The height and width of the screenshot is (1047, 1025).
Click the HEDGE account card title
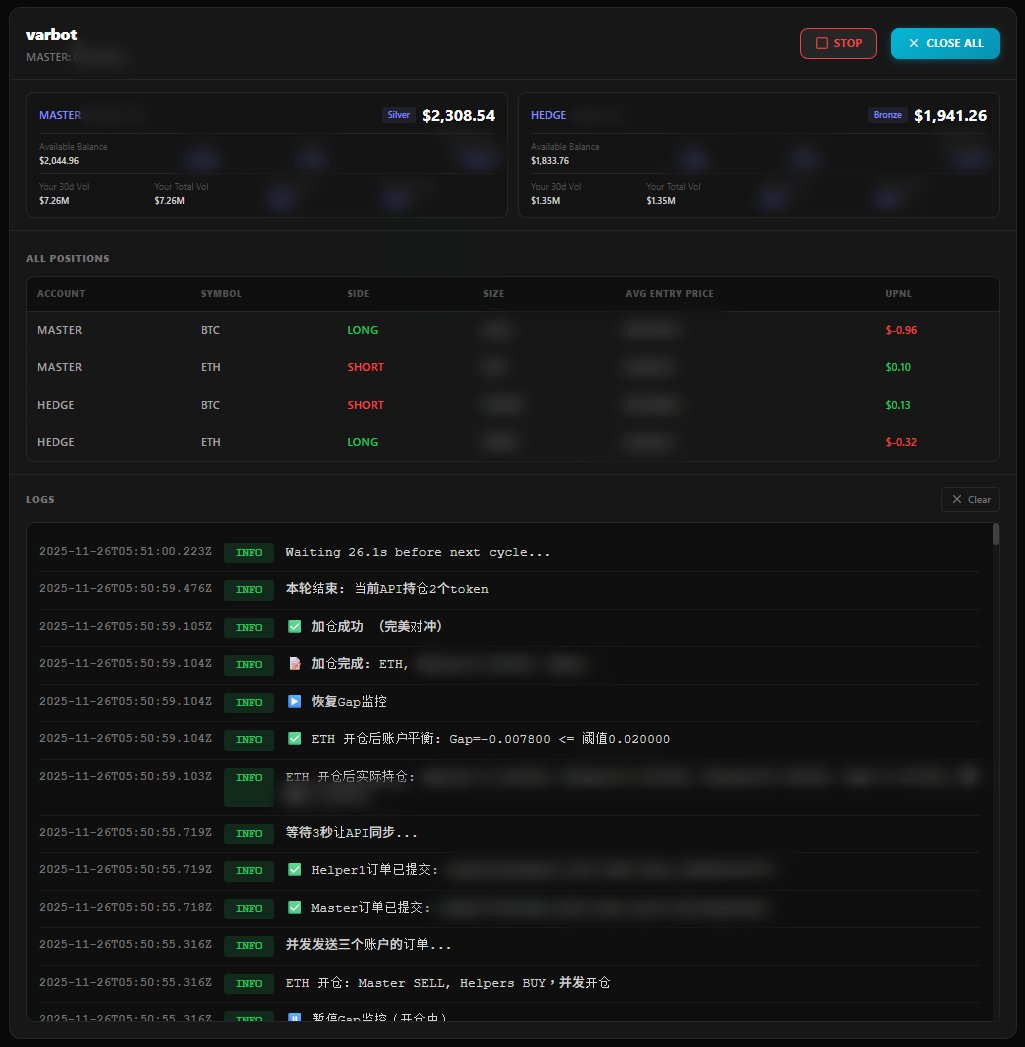(548, 115)
